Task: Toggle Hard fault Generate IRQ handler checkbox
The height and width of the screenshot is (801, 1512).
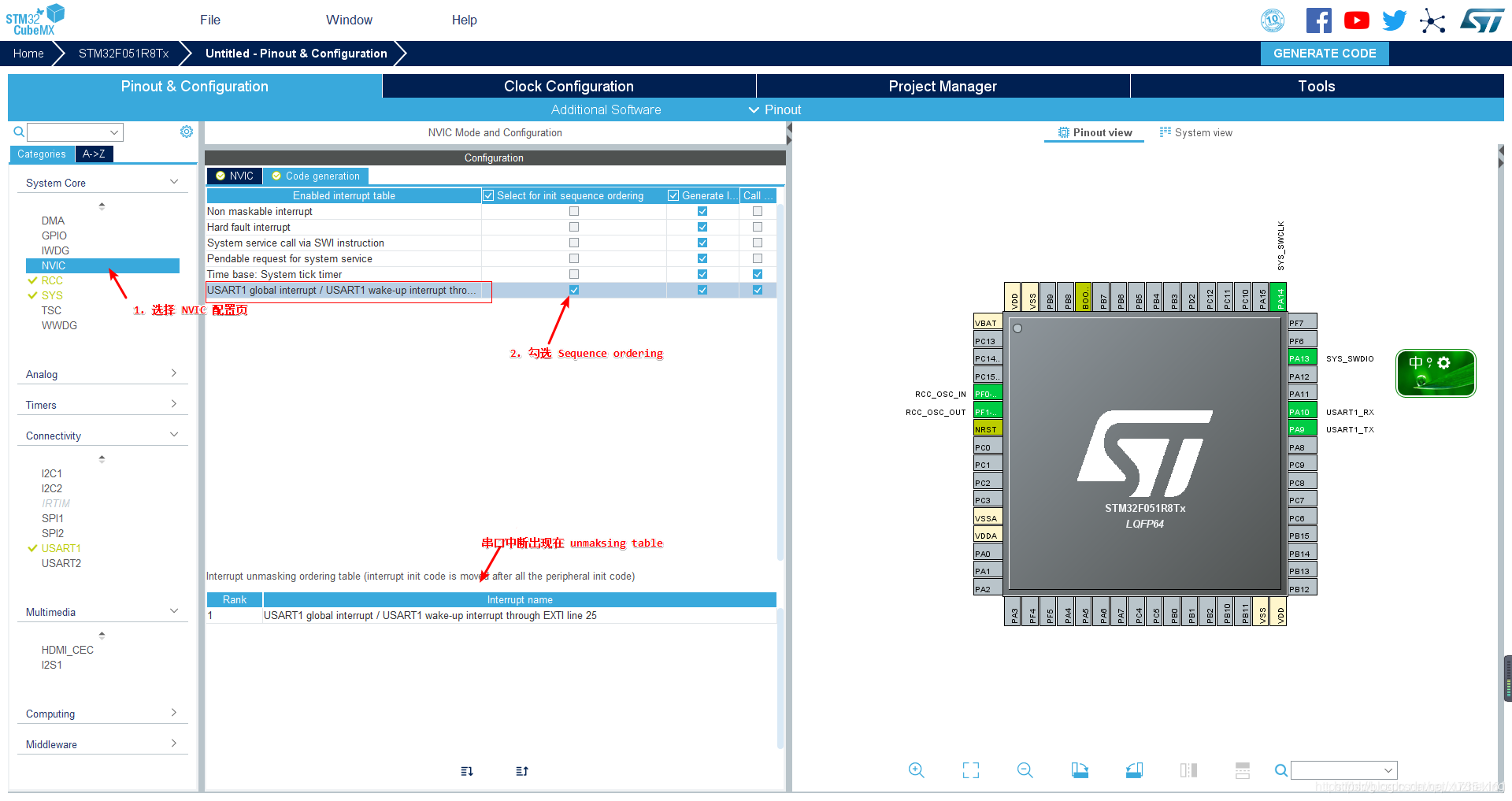Action: tap(702, 227)
